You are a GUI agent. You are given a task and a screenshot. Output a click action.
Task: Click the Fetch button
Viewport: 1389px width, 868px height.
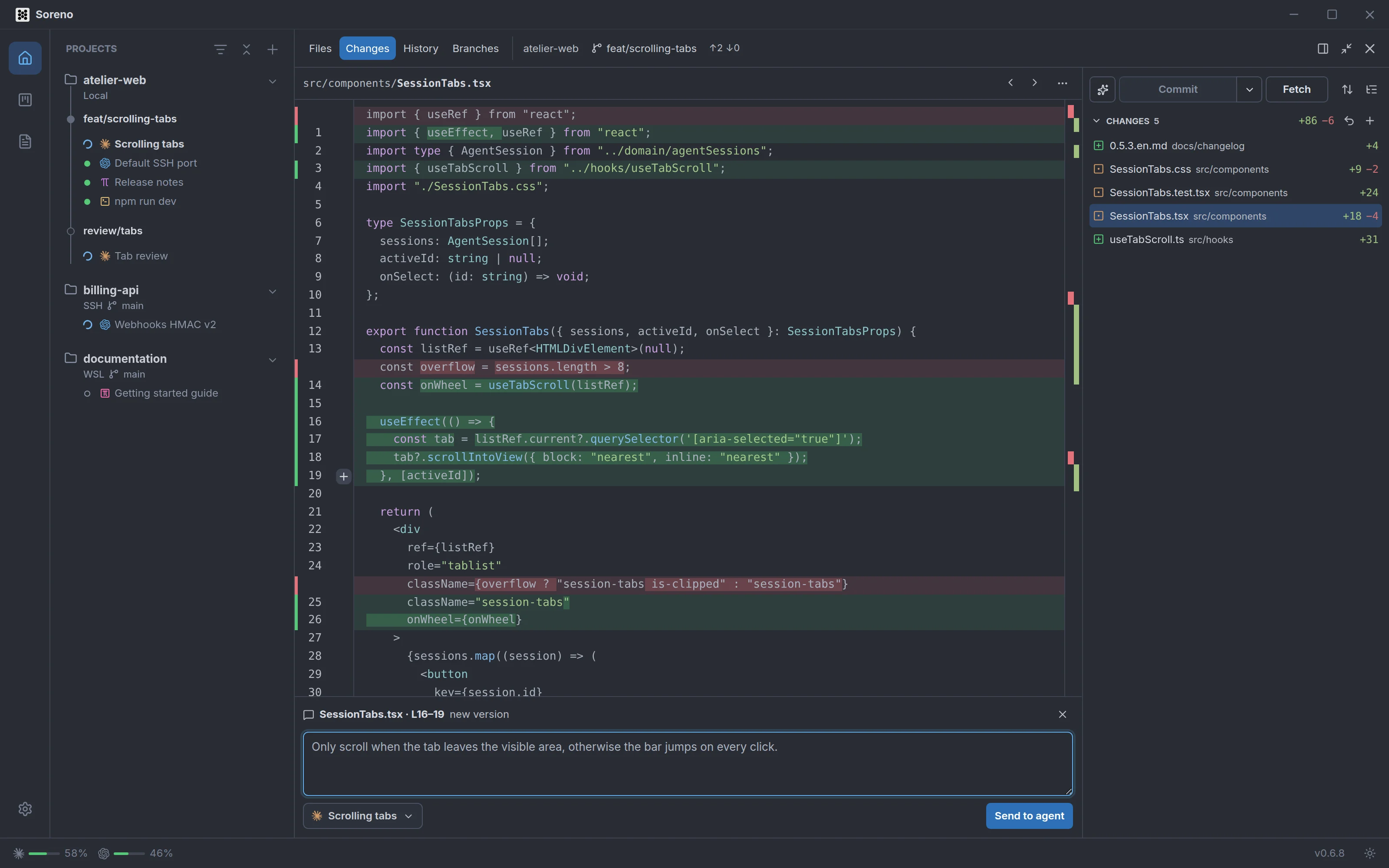(x=1297, y=89)
